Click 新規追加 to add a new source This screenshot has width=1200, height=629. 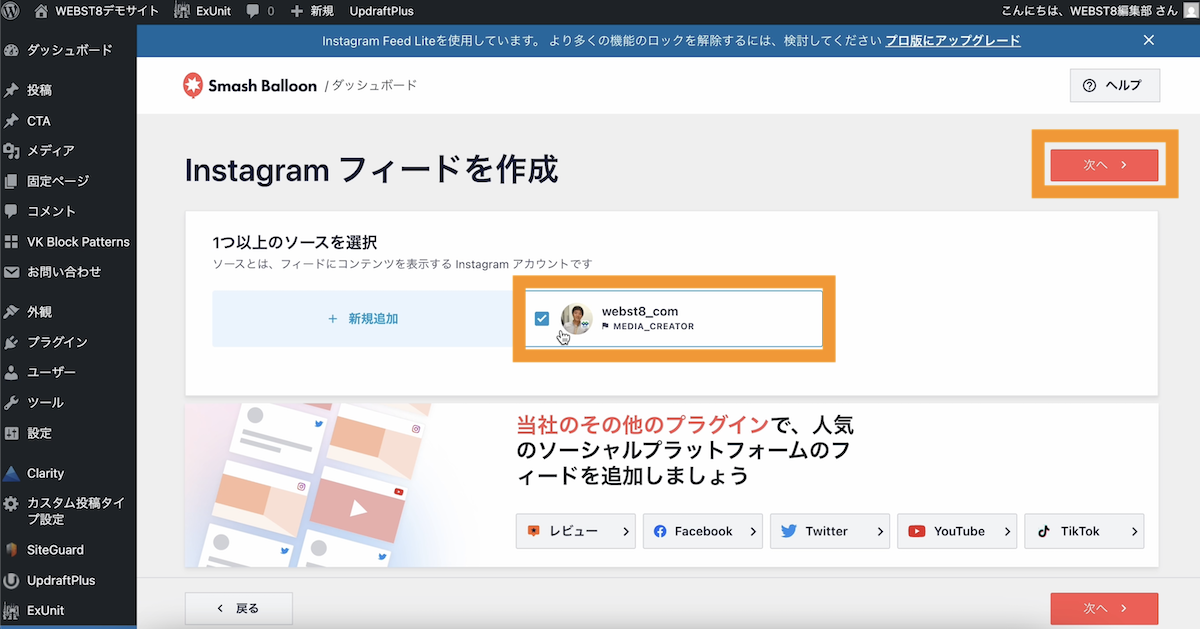pyautogui.click(x=361, y=318)
